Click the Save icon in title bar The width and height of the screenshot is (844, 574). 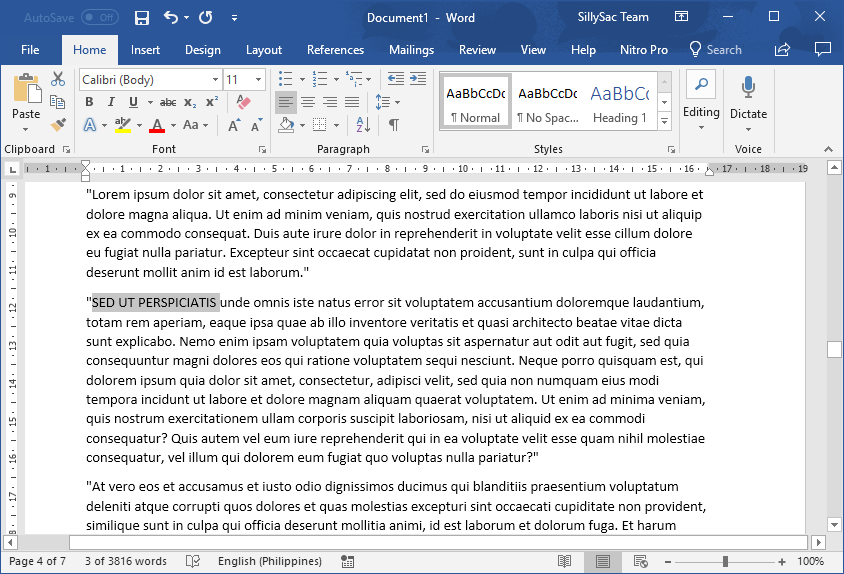point(142,18)
